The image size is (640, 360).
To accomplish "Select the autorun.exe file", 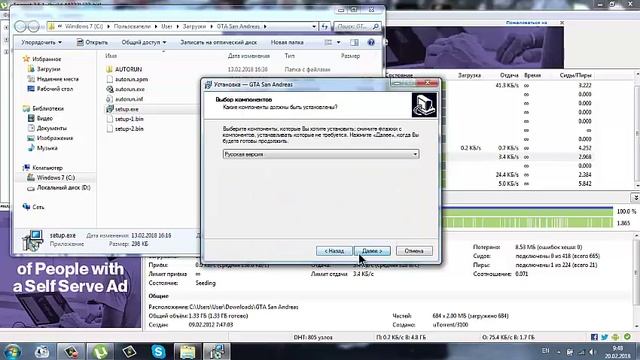I will (x=130, y=89).
